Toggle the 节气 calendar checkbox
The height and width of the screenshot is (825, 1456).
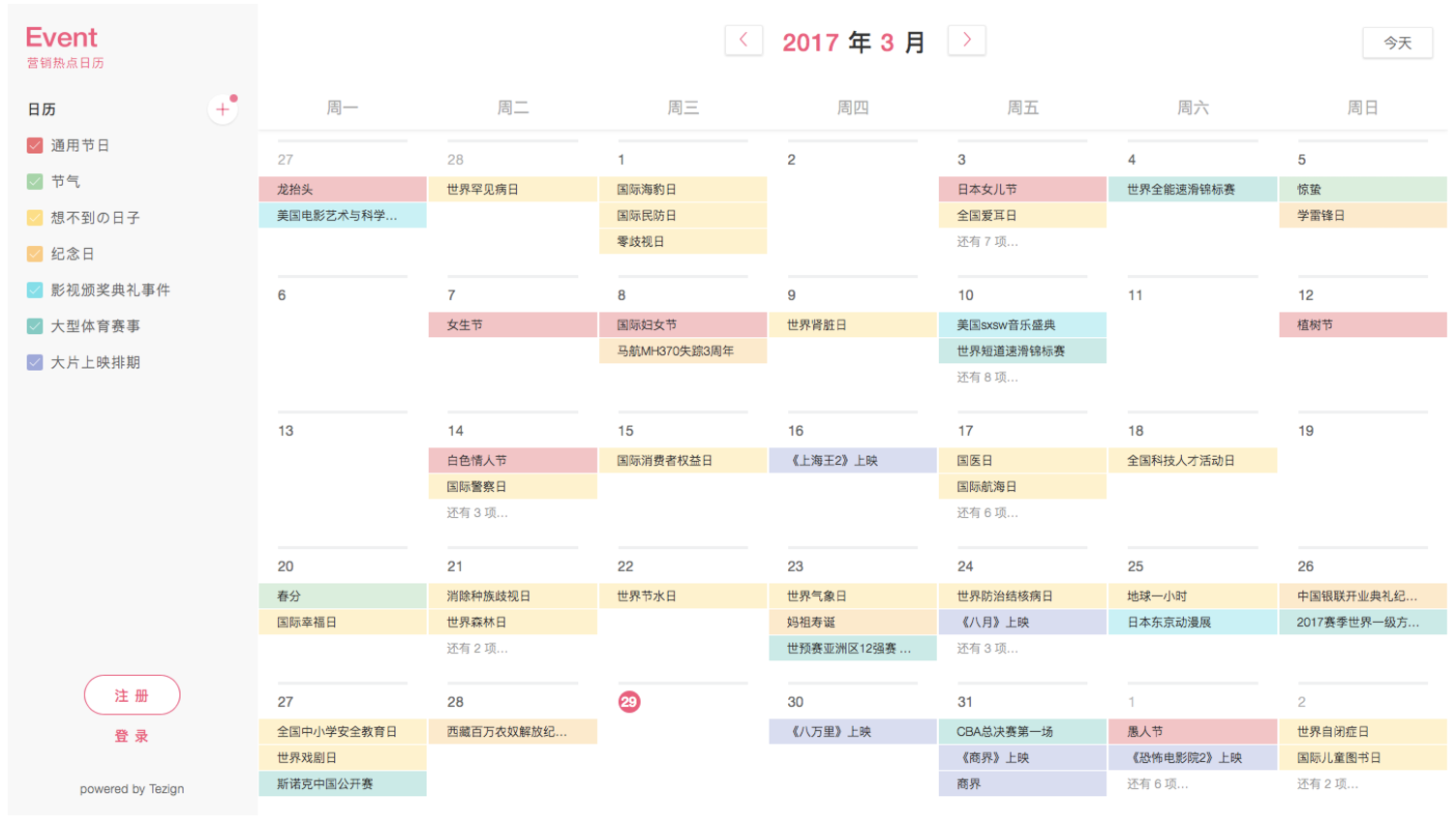pos(35,182)
